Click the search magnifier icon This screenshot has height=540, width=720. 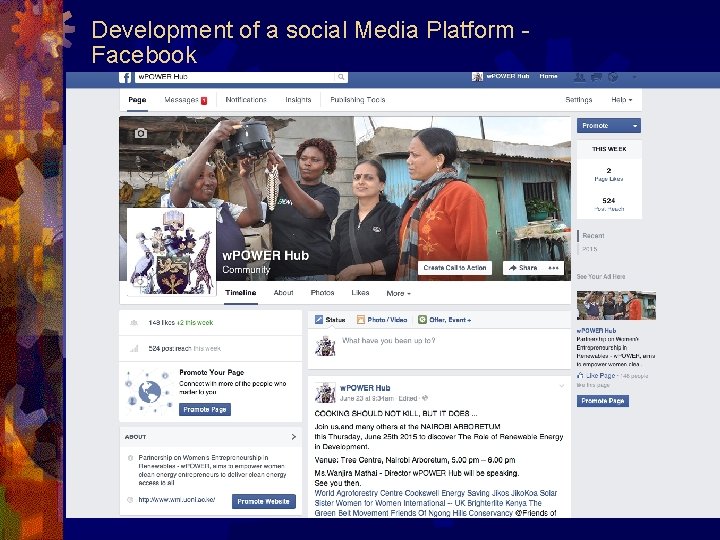[341, 77]
